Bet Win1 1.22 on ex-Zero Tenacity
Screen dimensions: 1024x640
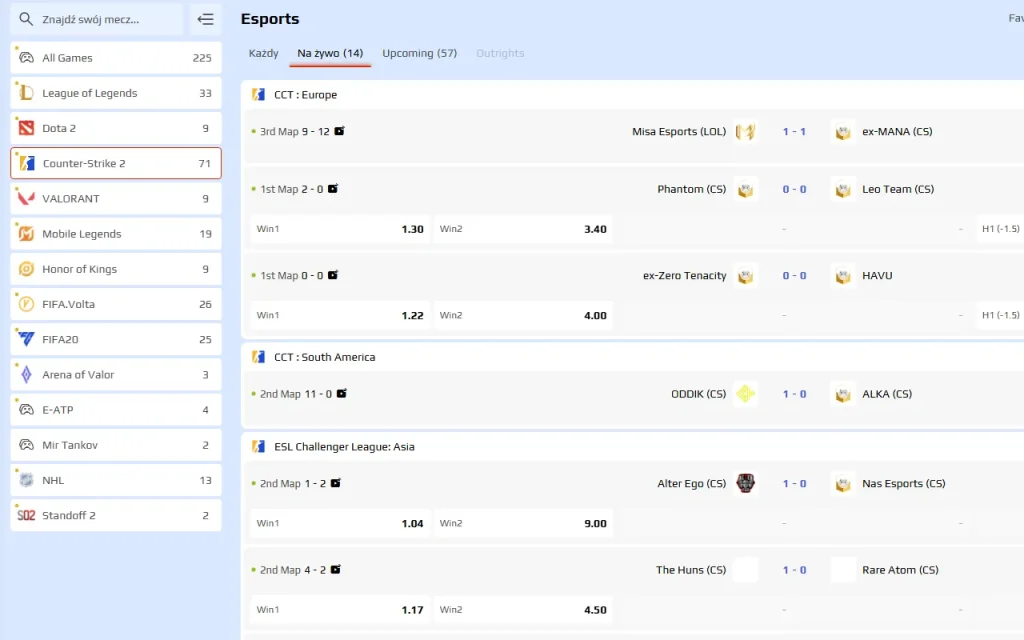click(340, 315)
